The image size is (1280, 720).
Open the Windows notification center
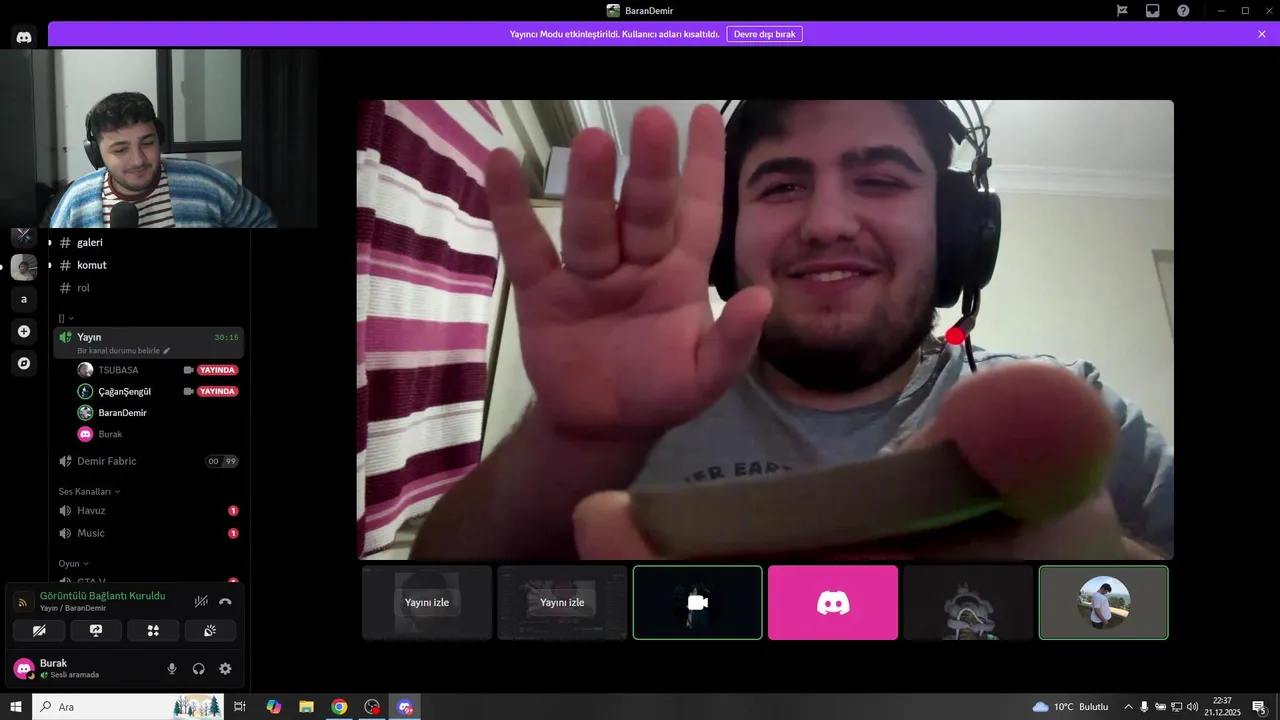click(x=1260, y=707)
